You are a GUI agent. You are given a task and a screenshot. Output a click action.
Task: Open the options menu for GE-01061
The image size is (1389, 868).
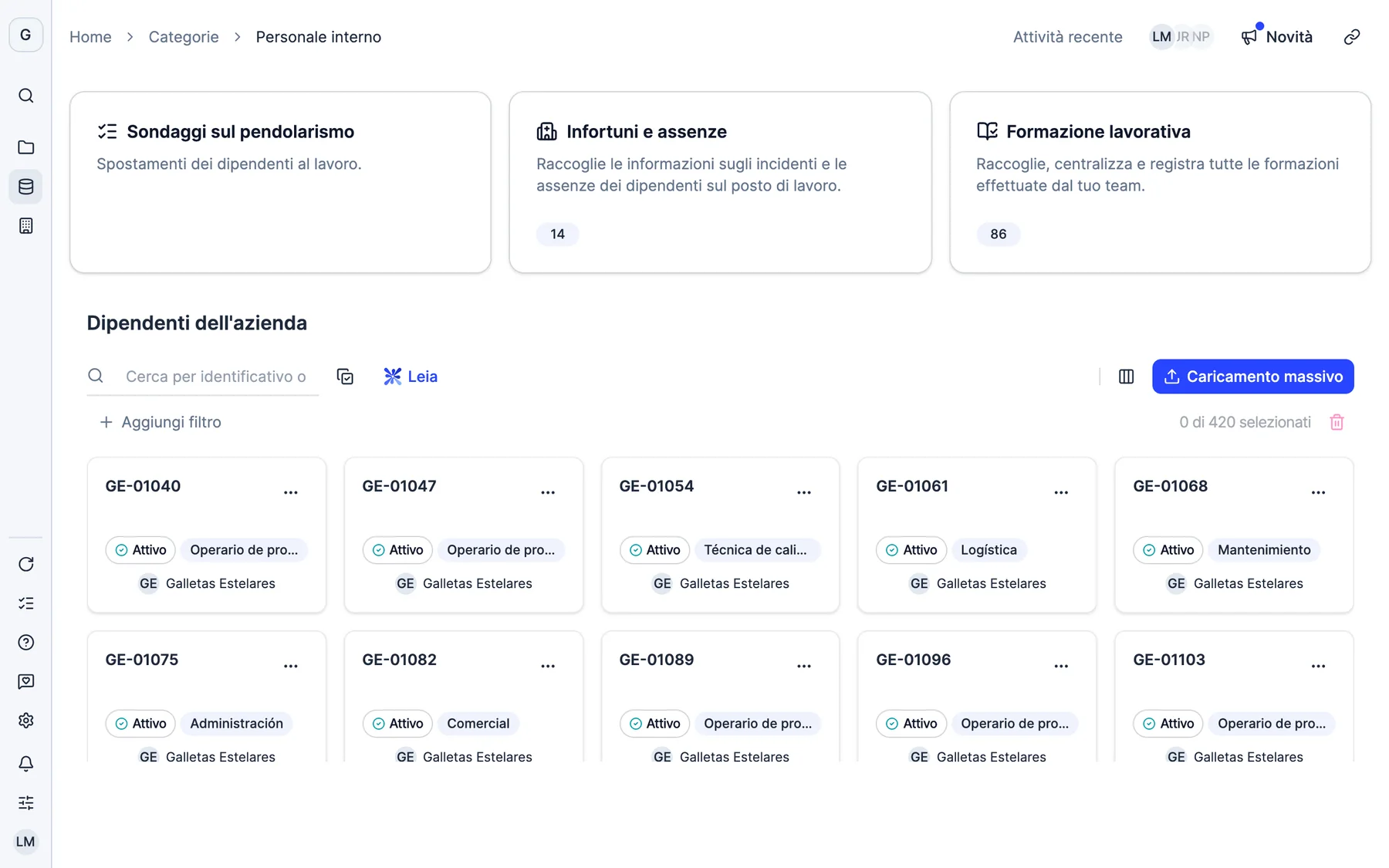click(x=1061, y=492)
